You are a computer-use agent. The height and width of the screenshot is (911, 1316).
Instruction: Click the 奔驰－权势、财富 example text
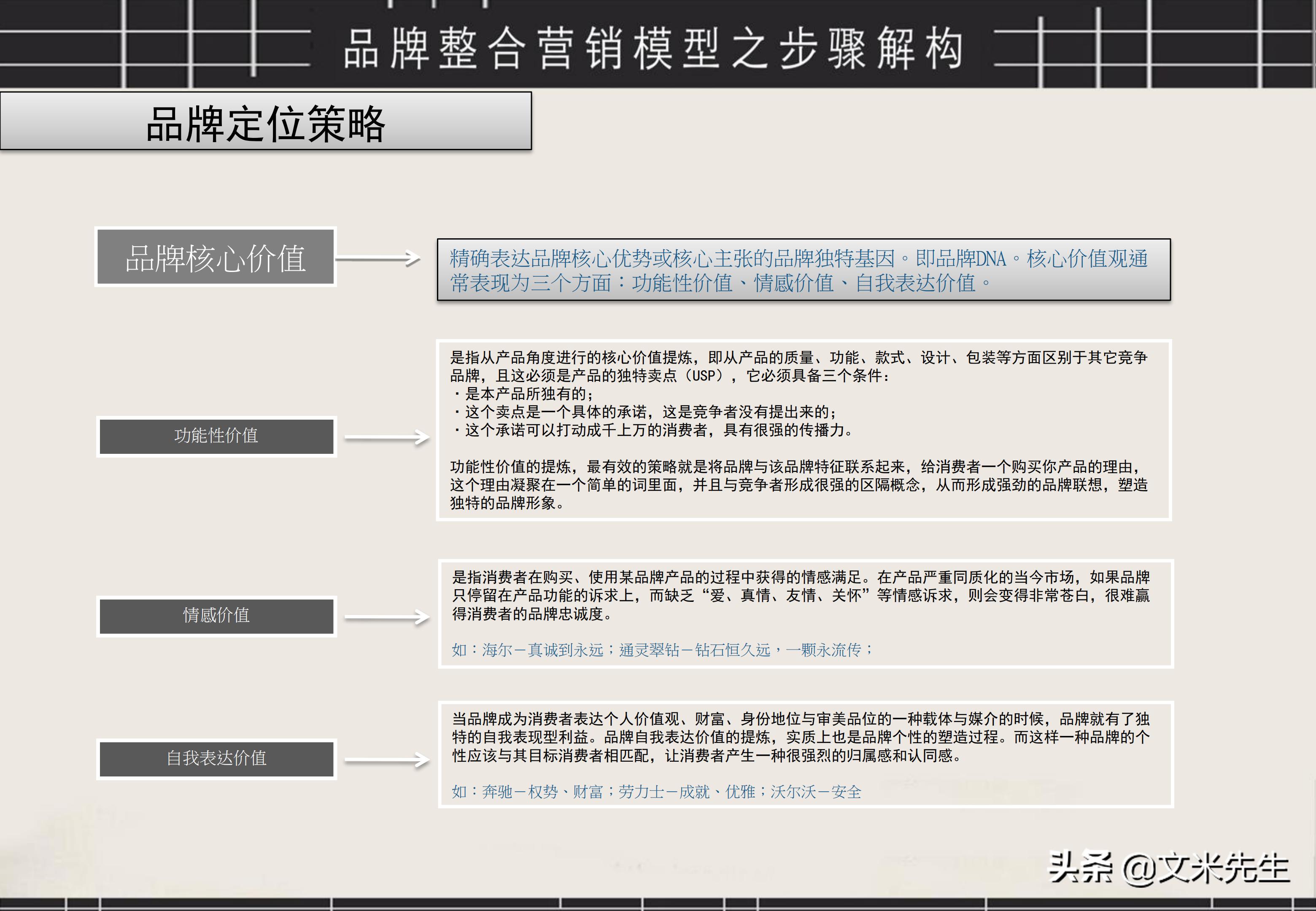coord(548,792)
